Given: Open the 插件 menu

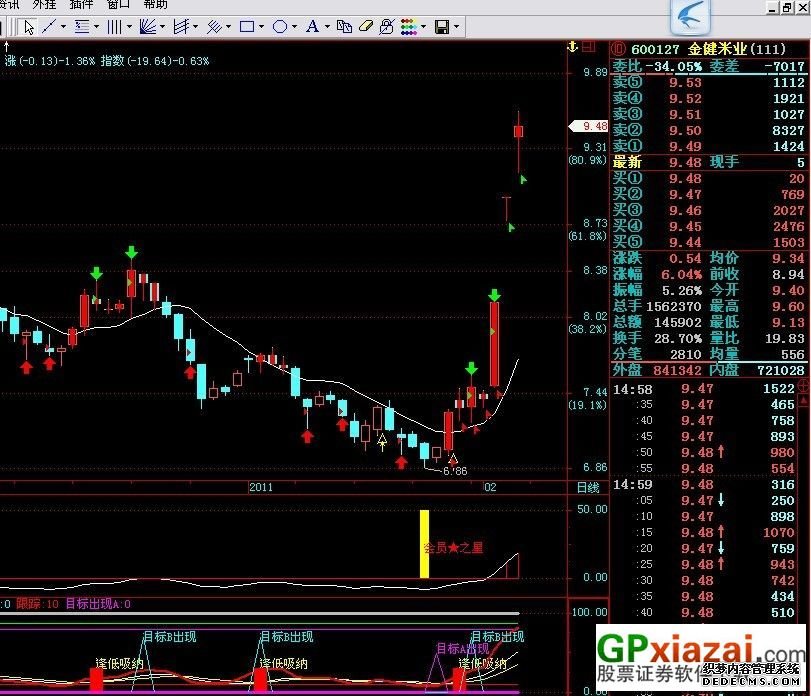Looking at the screenshot, I should (x=81, y=5).
